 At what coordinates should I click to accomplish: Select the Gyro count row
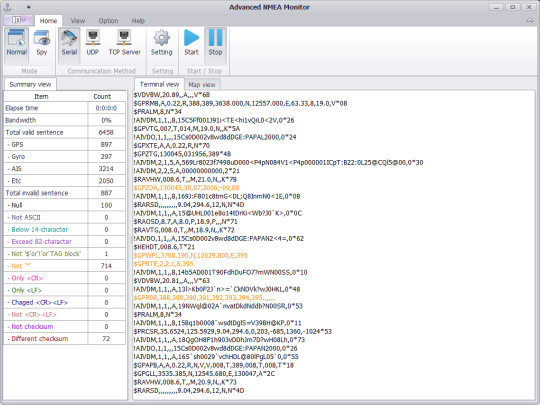[x=64, y=156]
